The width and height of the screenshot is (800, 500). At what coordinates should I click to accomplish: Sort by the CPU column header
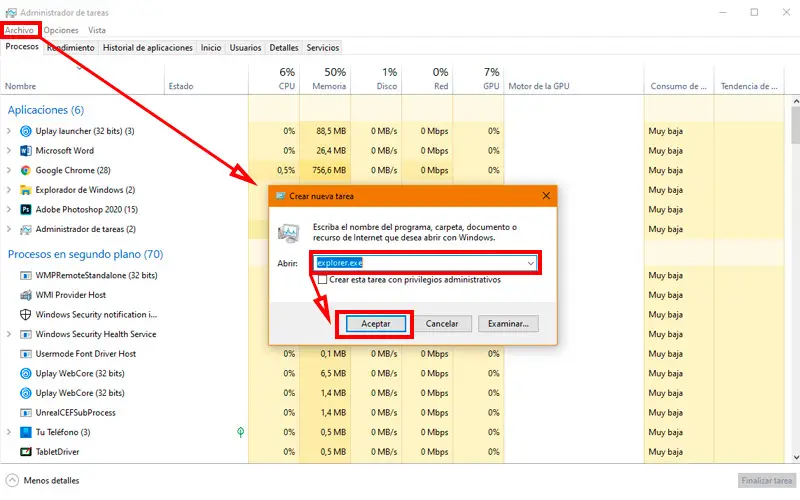click(274, 79)
